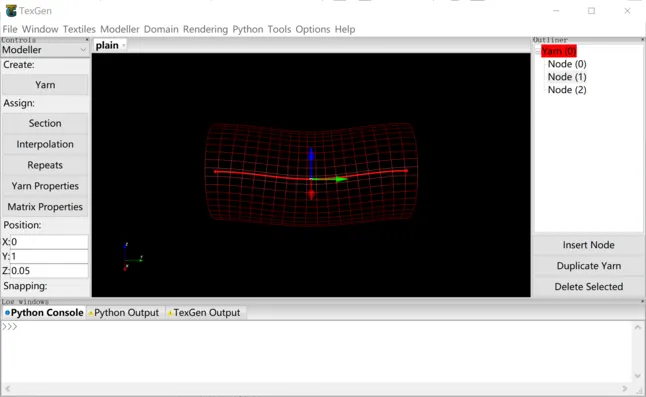
Task: Maximize the TexGen window
Action: pyautogui.click(x=591, y=11)
